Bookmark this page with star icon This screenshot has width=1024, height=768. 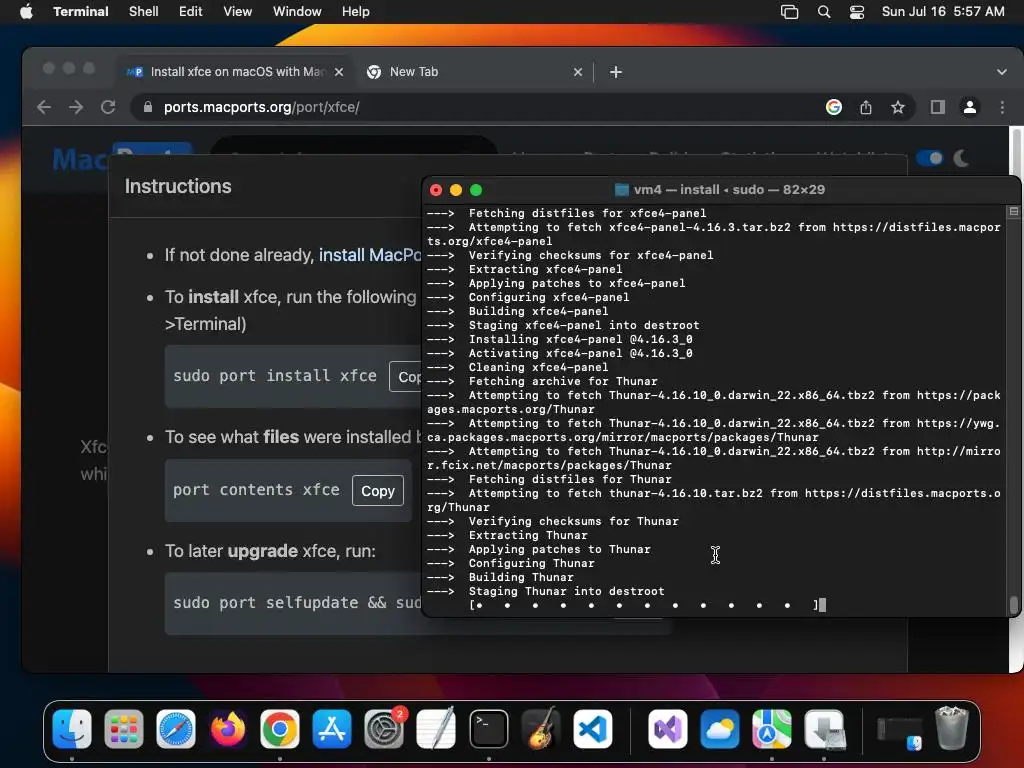click(x=898, y=107)
